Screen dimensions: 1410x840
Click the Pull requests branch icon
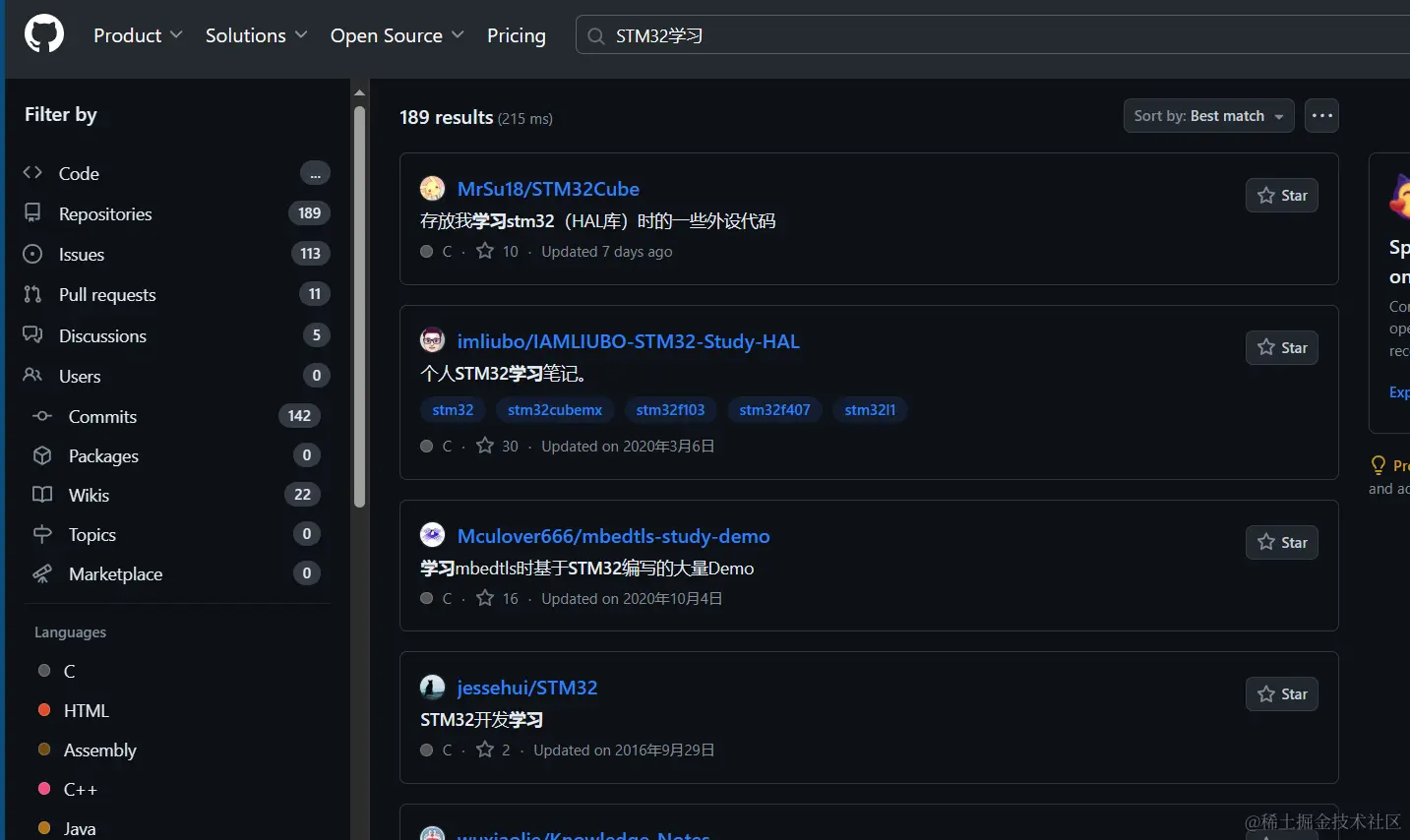[x=32, y=294]
